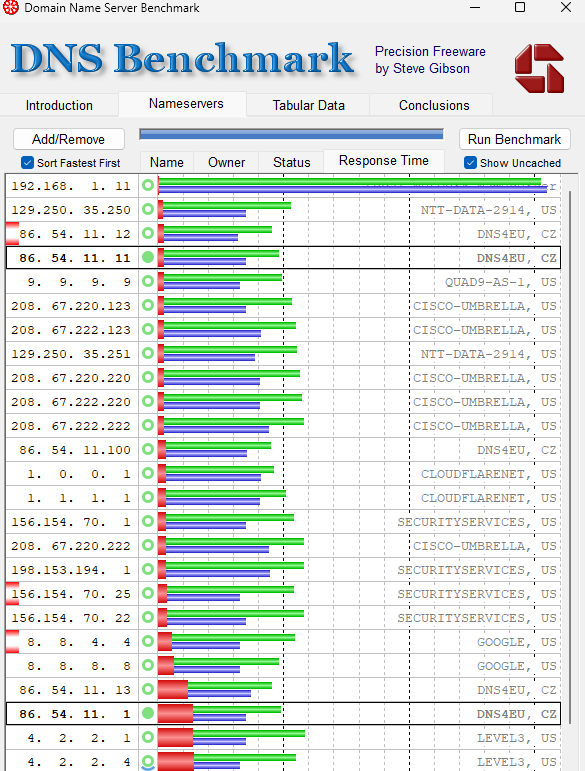Select the Status sub-tab
The height and width of the screenshot is (771, 585).
[x=292, y=162]
